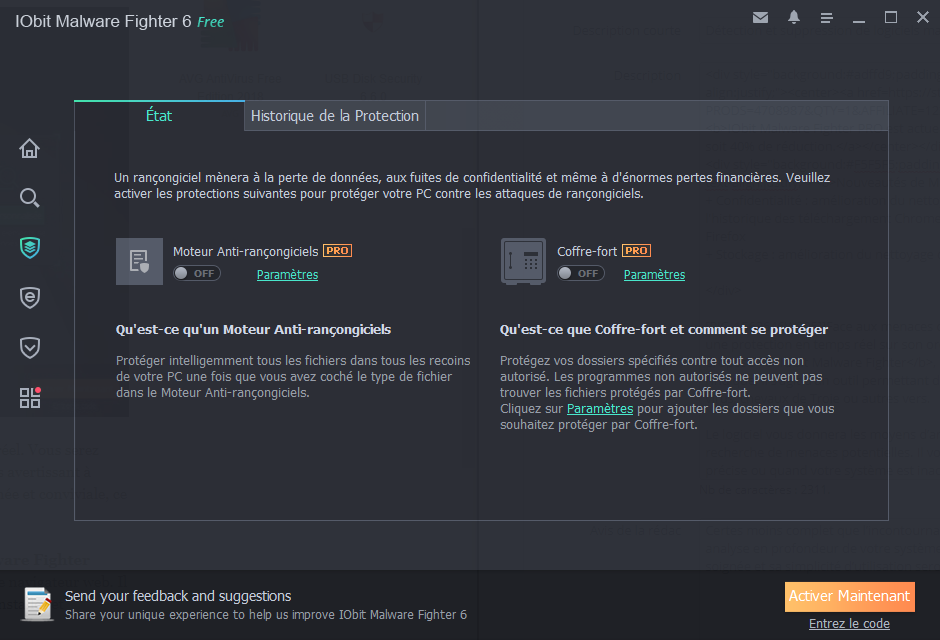The height and width of the screenshot is (640, 940).
Task: Click heading Qu'est-ce qu'un Moteur Anti-rançongiciels
Action: (253, 330)
